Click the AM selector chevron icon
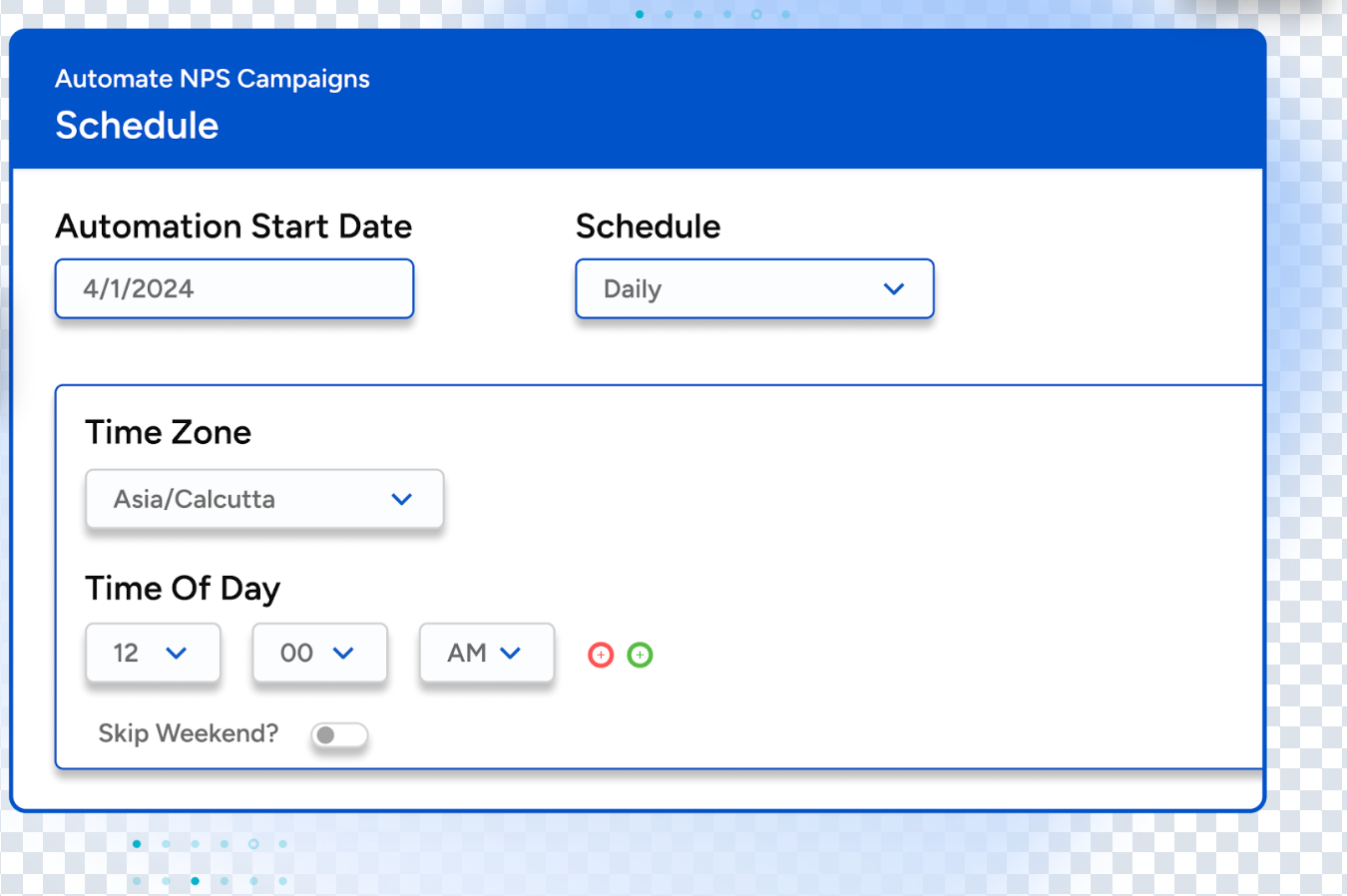Viewport: 1347px width, 896px height. tap(511, 654)
